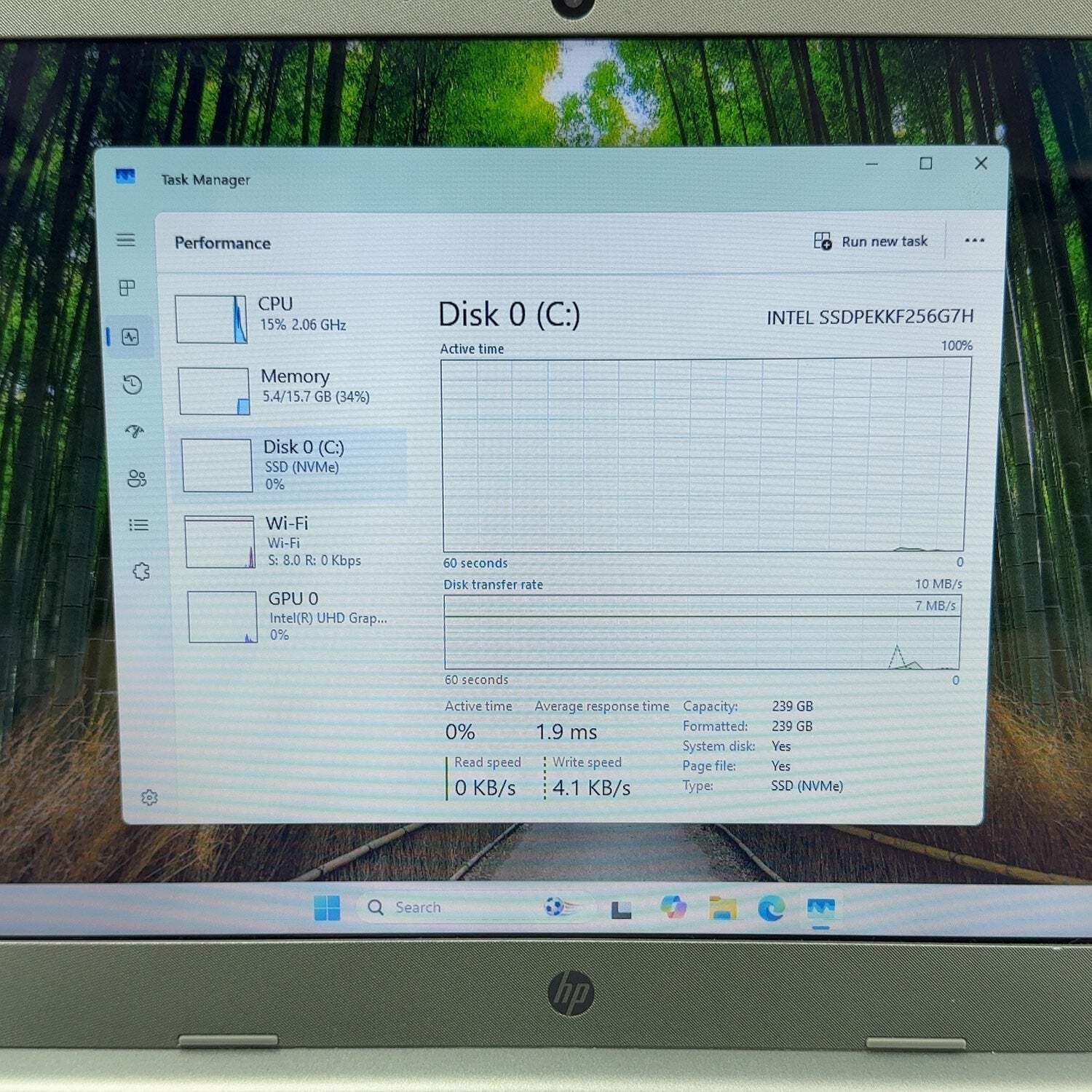Click the '4.1 KB/s' write speed value
The image size is (1092, 1092).
(591, 788)
